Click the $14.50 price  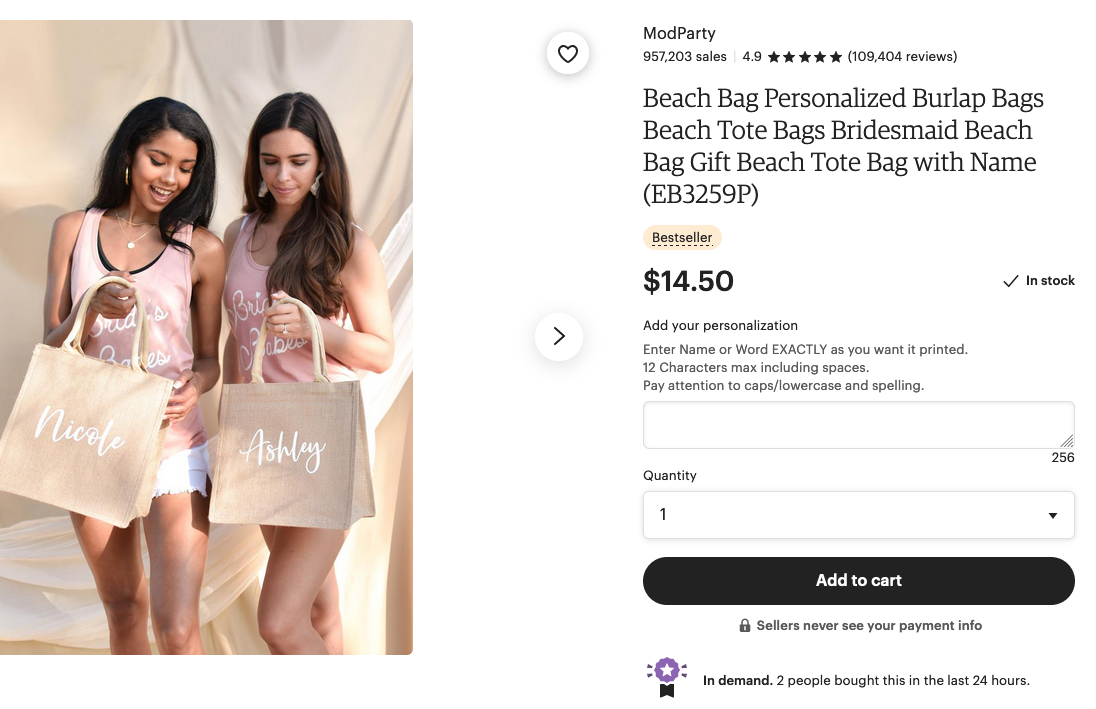click(688, 282)
